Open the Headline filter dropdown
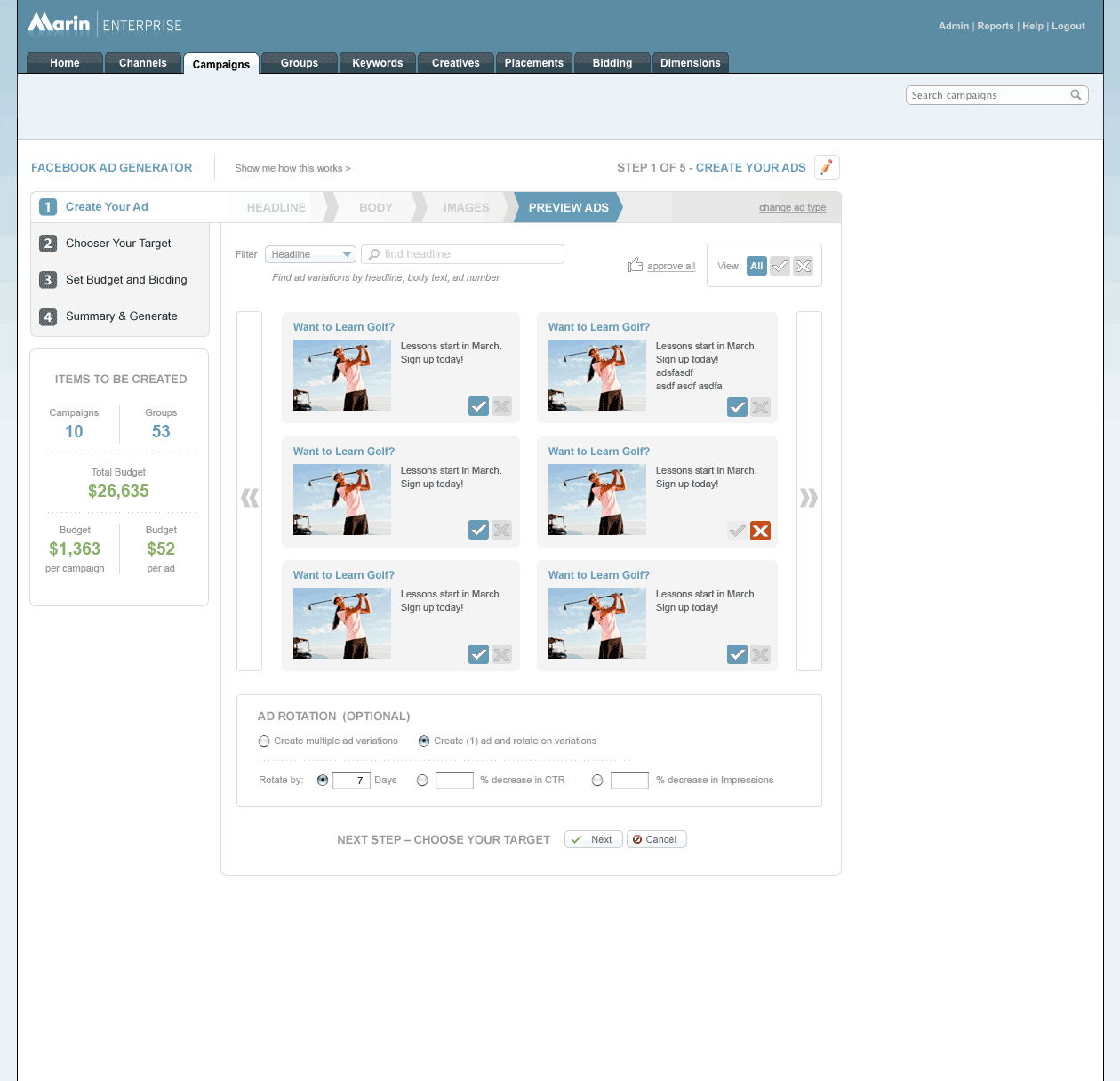 310,254
